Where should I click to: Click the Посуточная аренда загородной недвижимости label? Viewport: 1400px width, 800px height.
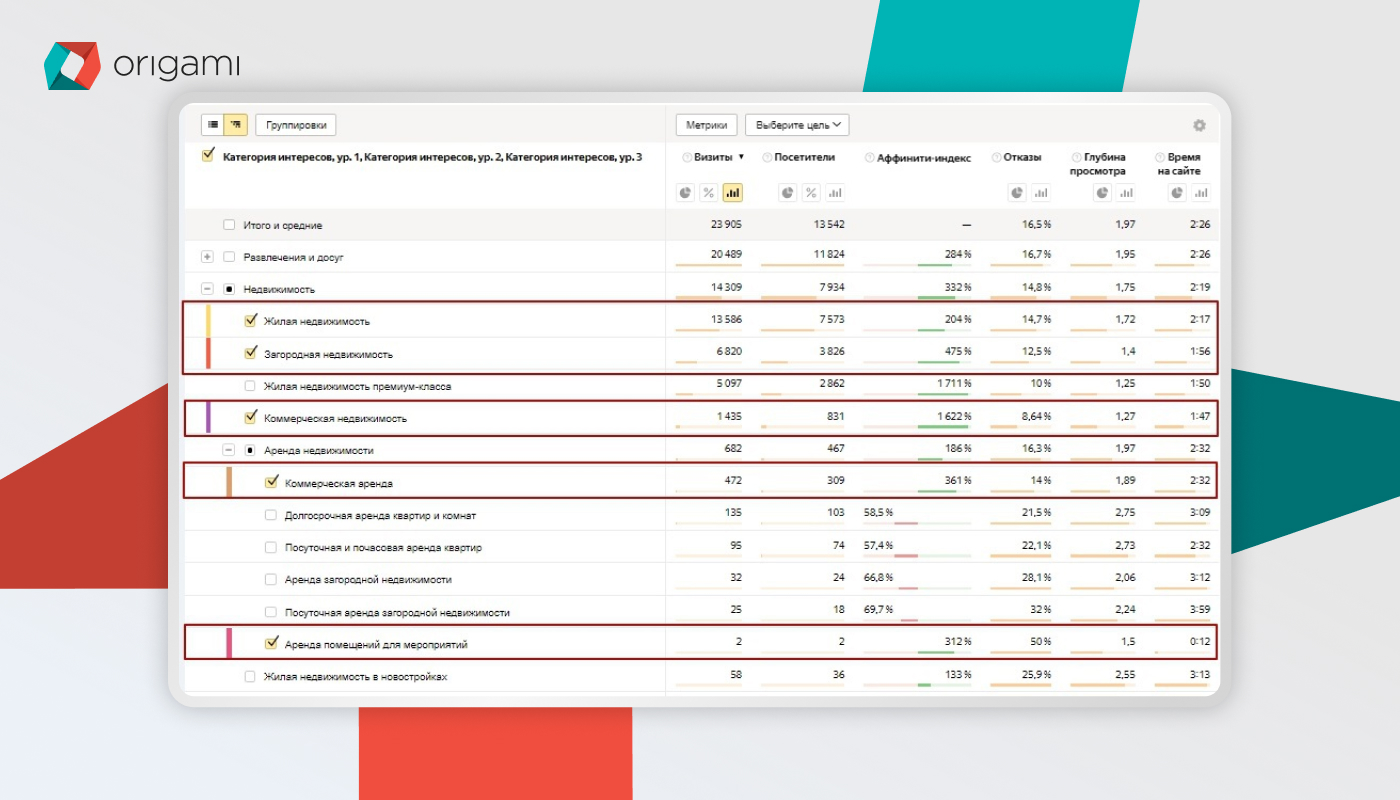397,612
